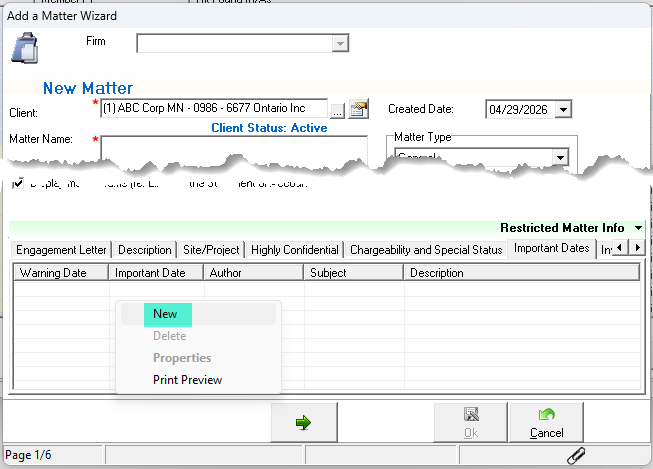Open client lookup ellipsis button
This screenshot has width=653, height=469.
coord(338,111)
